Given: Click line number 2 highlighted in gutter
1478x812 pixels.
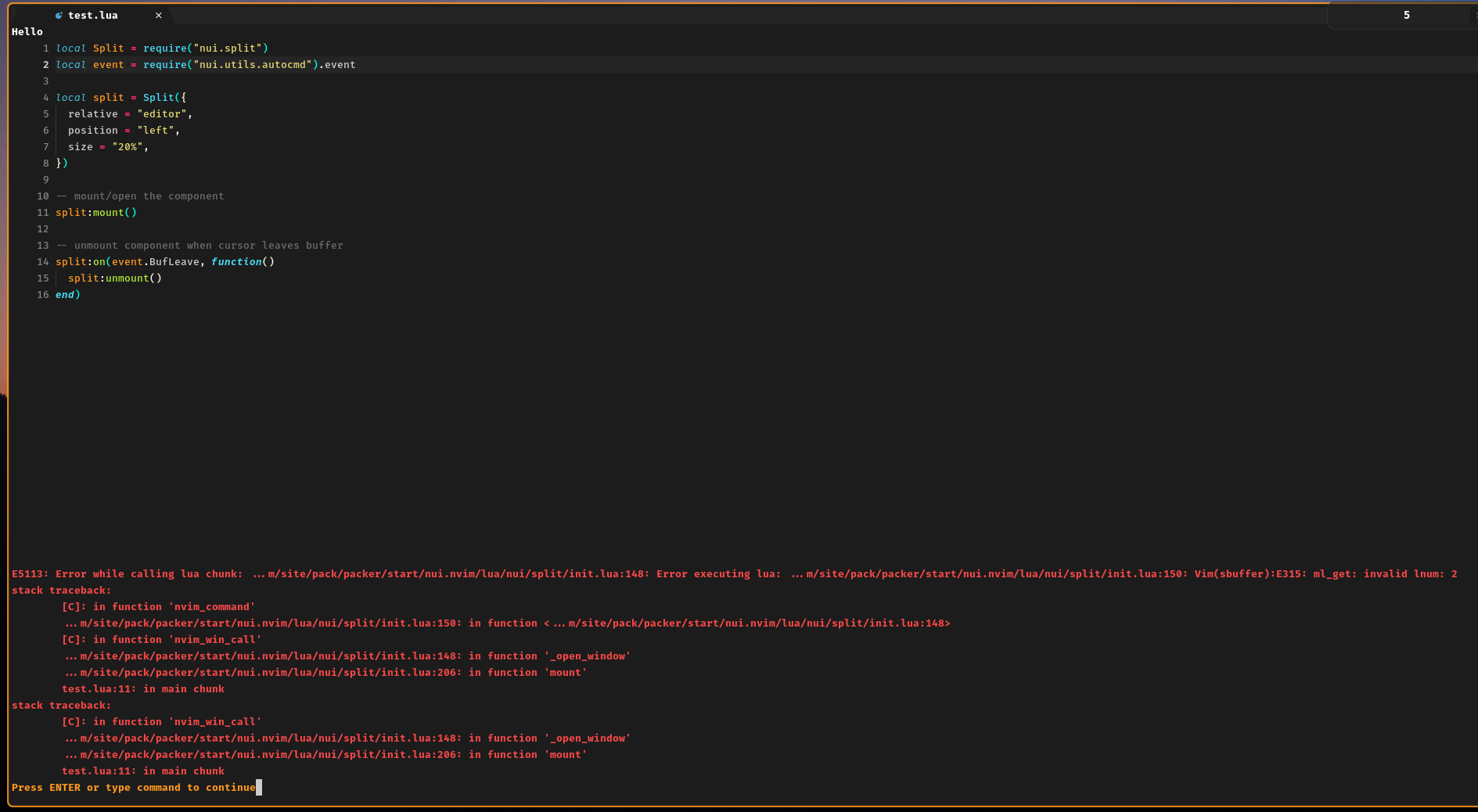Looking at the screenshot, I should 45,64.
